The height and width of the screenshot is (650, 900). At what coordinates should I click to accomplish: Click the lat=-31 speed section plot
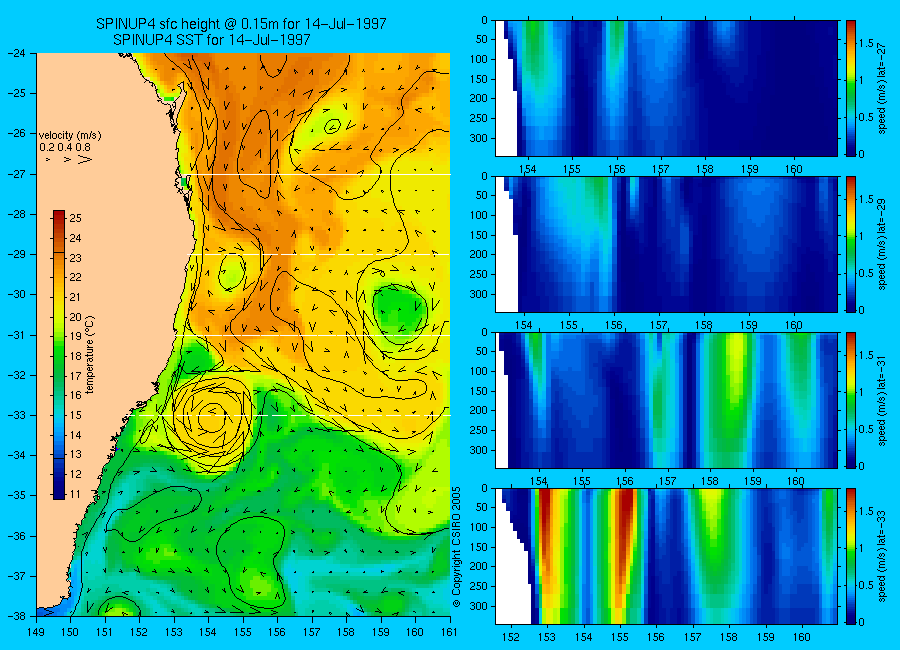(x=666, y=400)
